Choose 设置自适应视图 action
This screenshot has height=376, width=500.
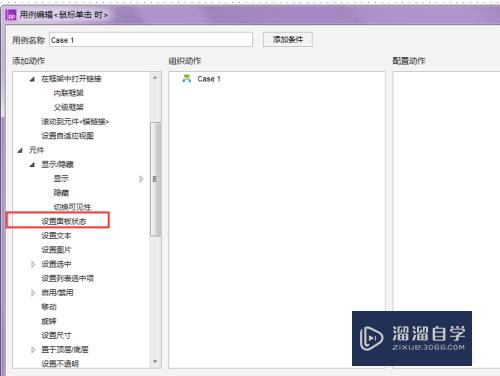click(x=67, y=136)
